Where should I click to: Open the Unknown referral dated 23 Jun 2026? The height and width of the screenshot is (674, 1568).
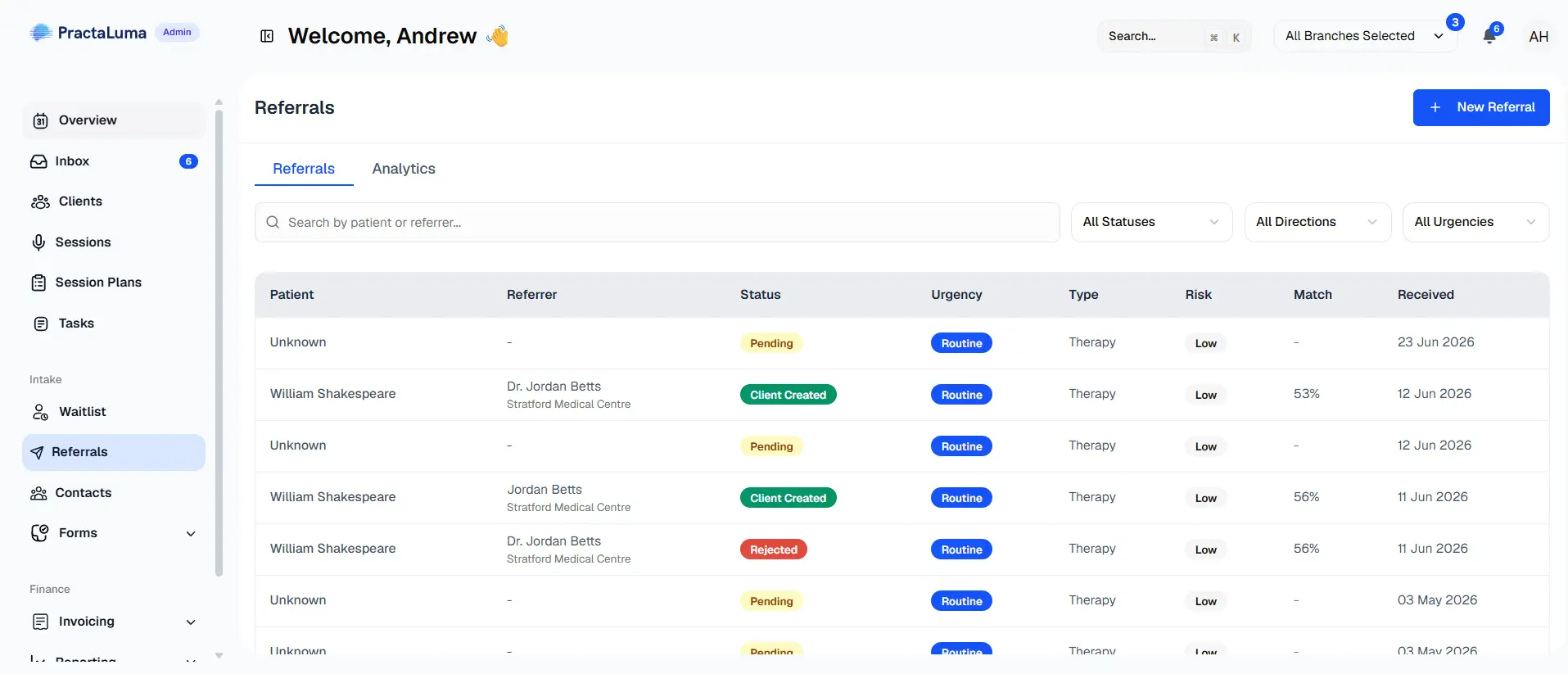point(901,343)
